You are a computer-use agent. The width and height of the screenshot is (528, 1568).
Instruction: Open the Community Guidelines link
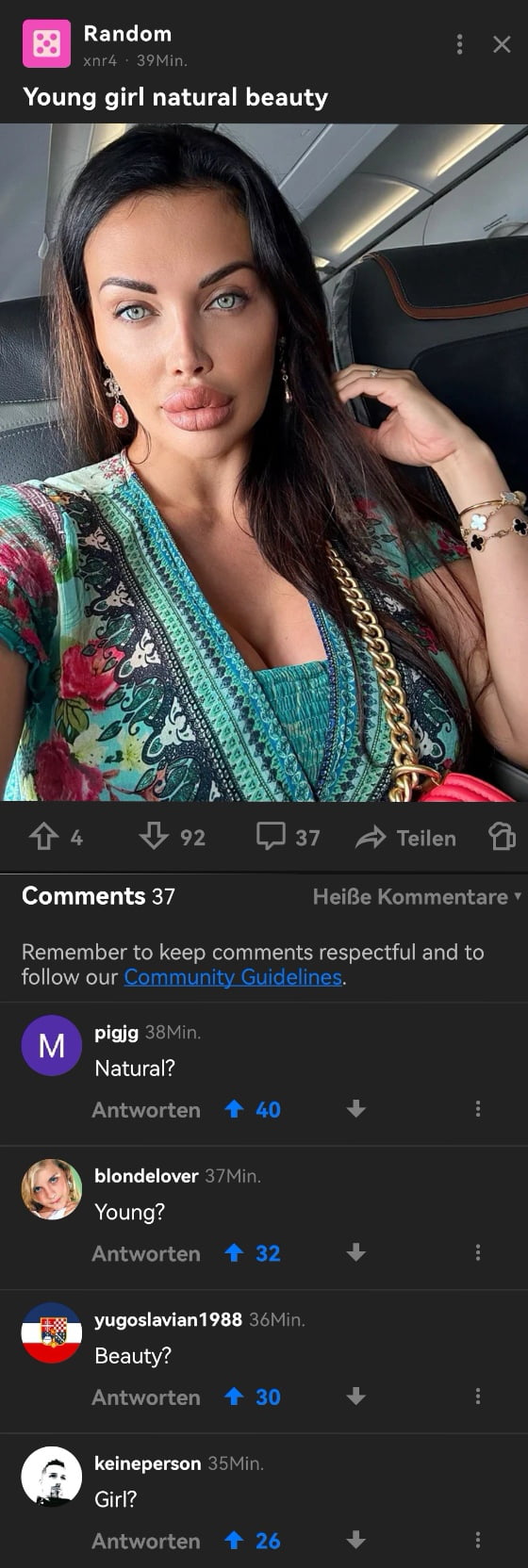[233, 977]
